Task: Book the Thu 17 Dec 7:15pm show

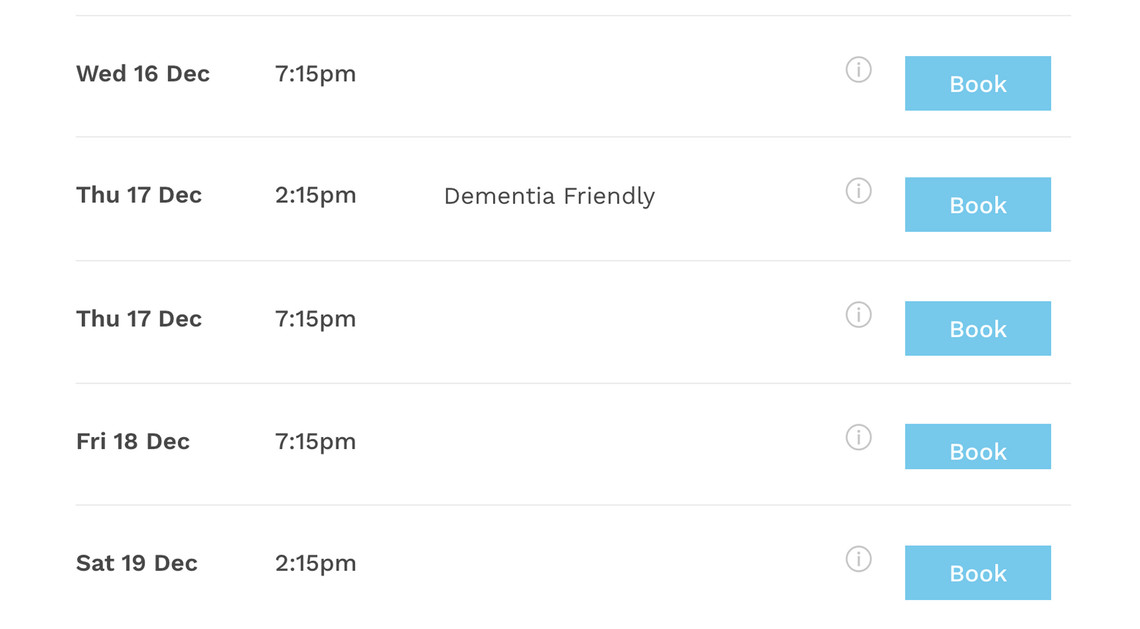Action: [978, 329]
